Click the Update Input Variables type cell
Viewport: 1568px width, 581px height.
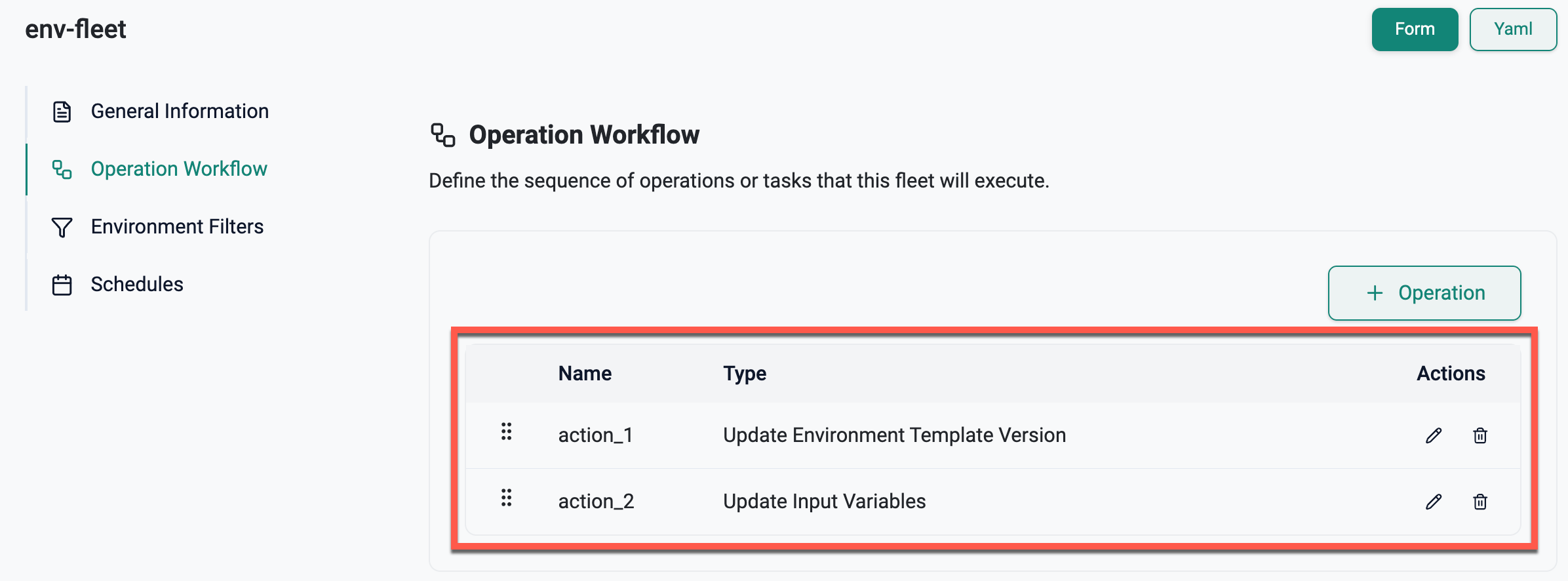[824, 502]
